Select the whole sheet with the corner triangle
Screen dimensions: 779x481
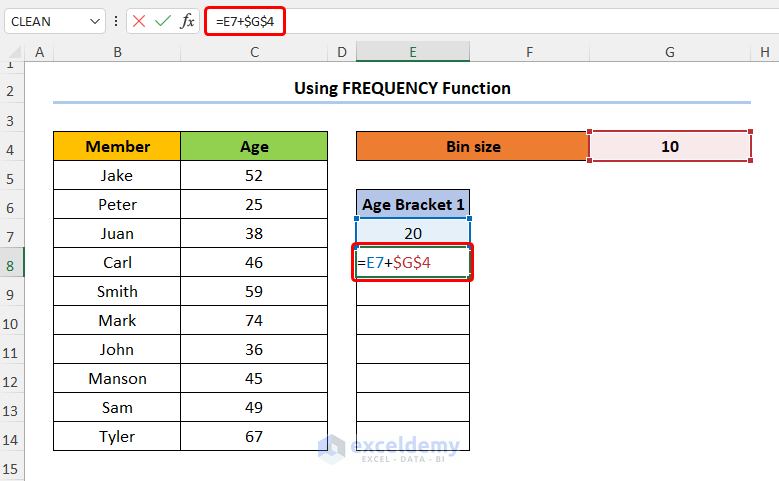pos(13,52)
